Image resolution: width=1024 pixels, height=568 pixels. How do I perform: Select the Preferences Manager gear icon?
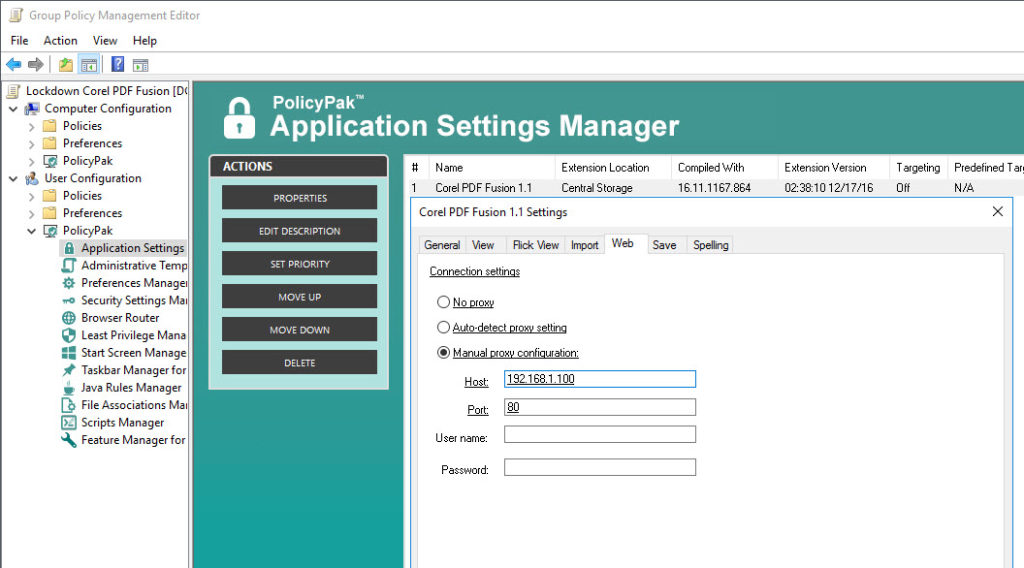tap(69, 283)
